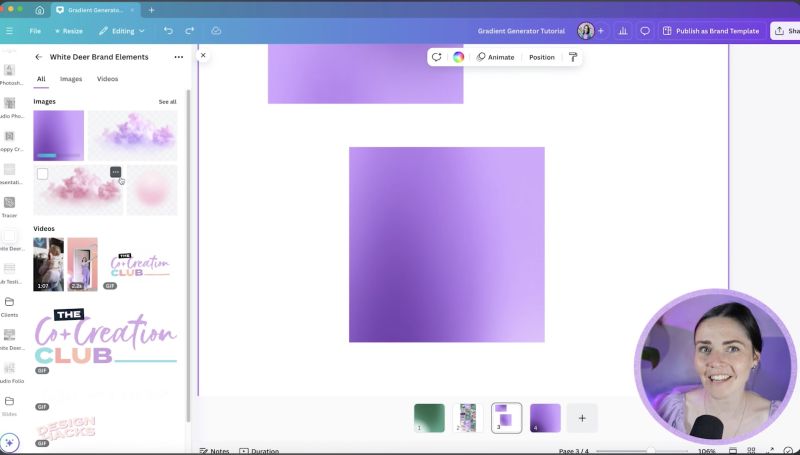The width and height of the screenshot is (800, 455).
Task: Open the Photoshop app sidebar icon
Action: (9, 74)
